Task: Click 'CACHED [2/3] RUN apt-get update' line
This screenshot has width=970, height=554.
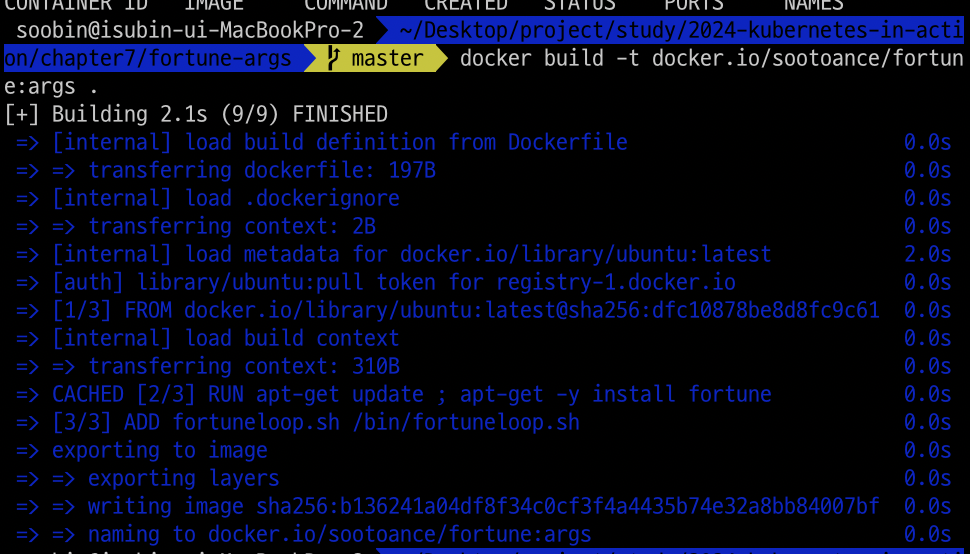Action: click(393, 394)
